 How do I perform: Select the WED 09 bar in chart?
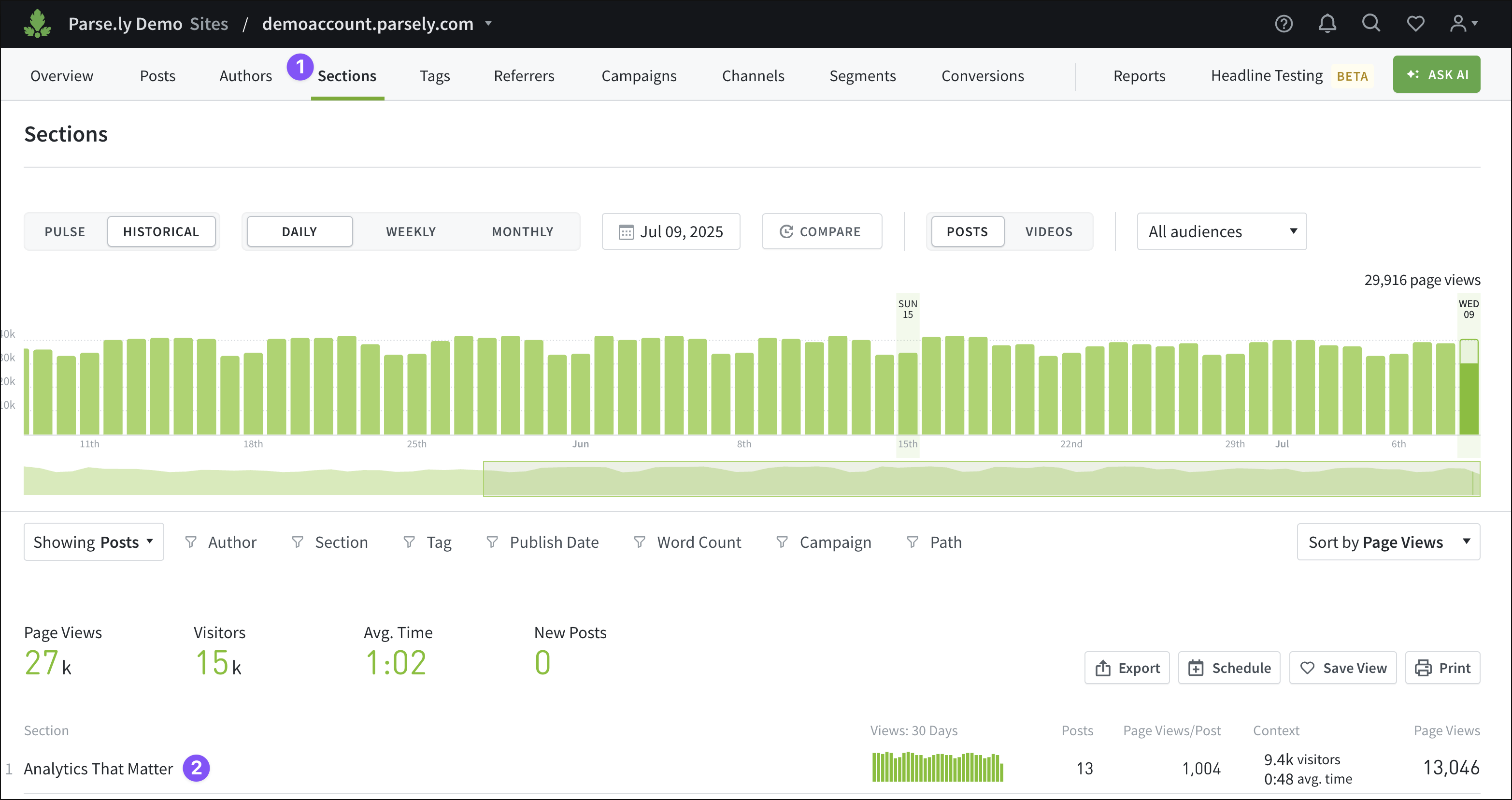[x=1469, y=387]
